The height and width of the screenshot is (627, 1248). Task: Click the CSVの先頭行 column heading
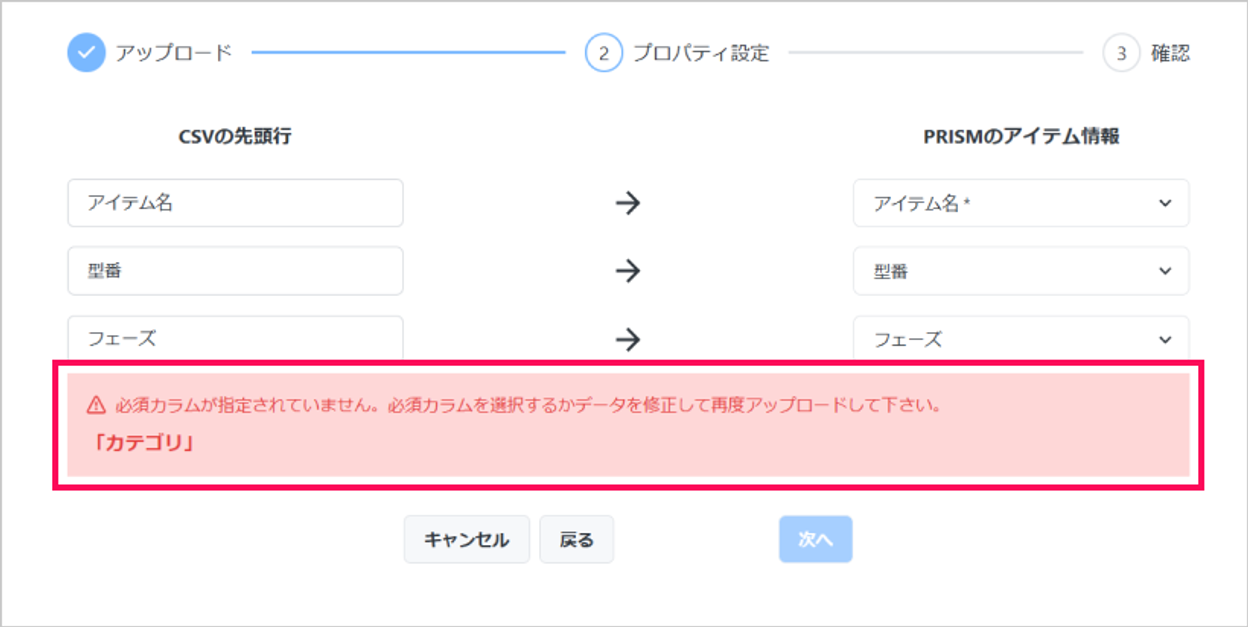click(235, 137)
